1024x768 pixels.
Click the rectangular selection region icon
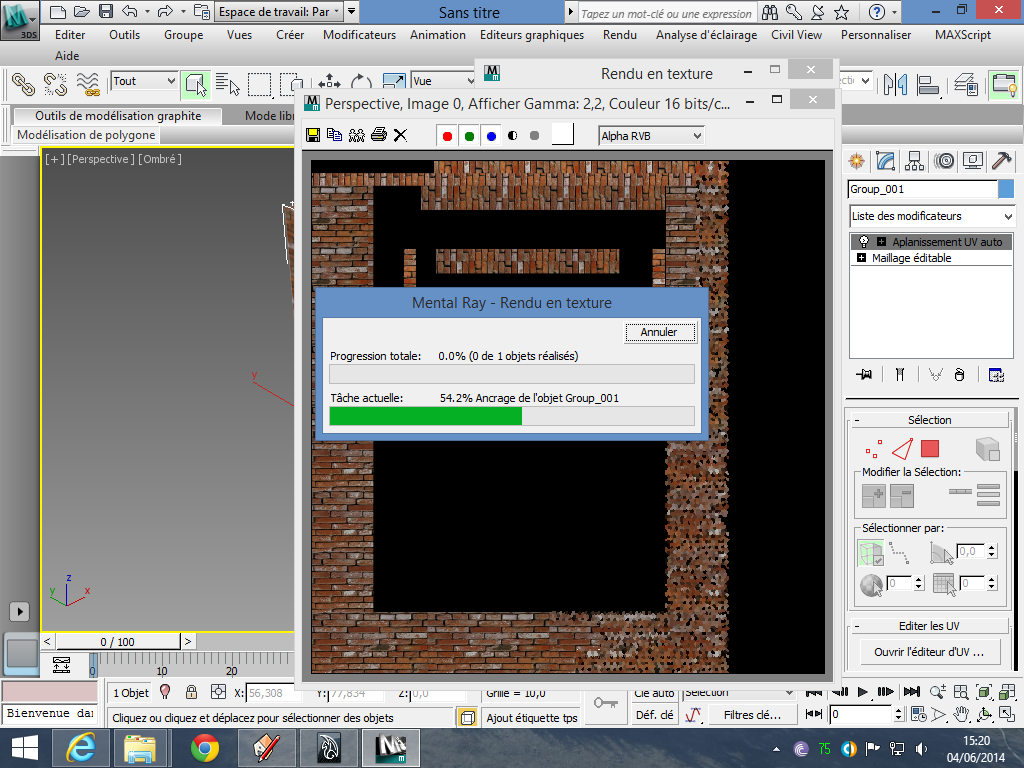click(x=259, y=84)
